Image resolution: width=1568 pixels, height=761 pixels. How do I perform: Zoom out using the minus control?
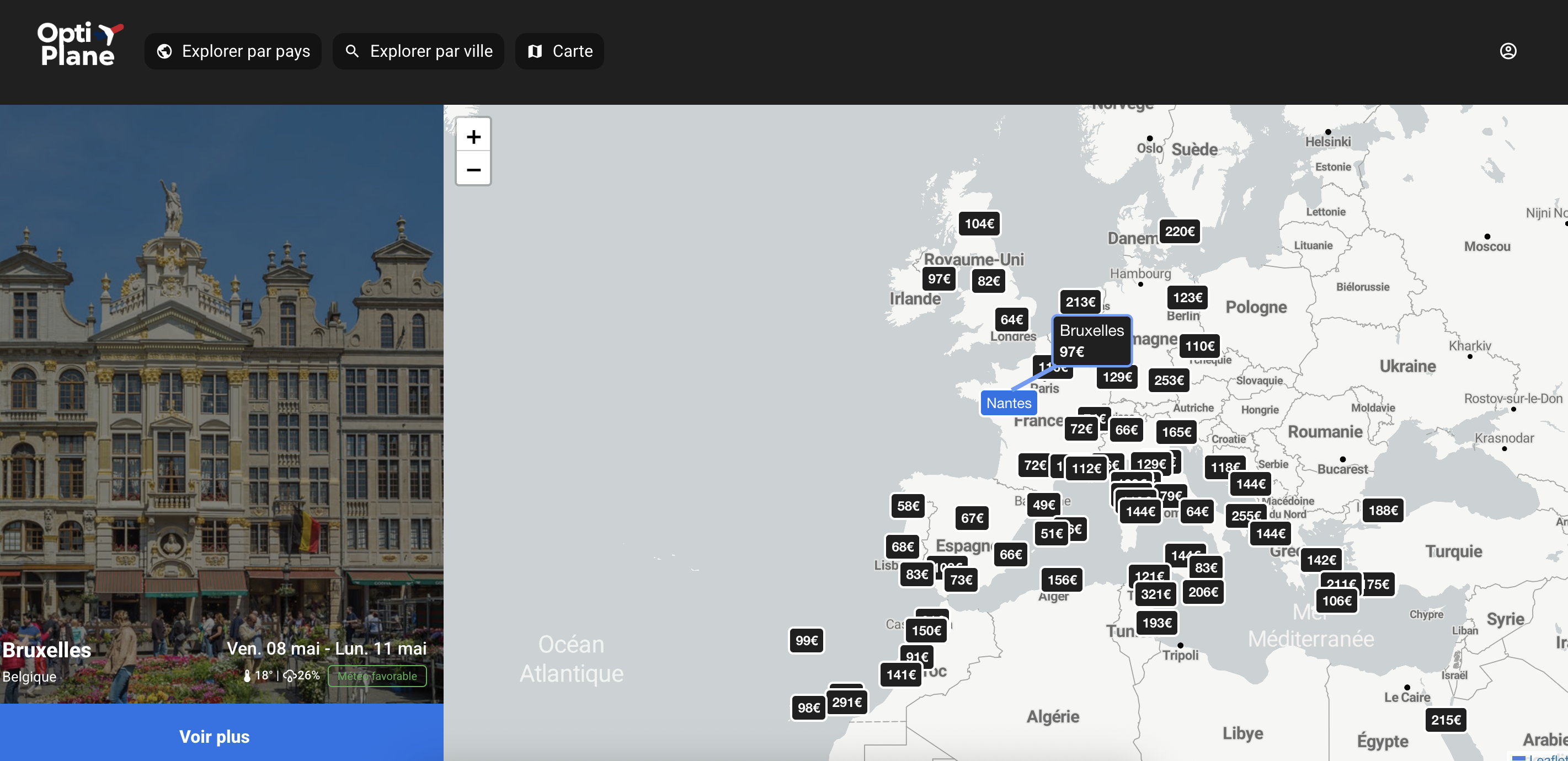473,169
